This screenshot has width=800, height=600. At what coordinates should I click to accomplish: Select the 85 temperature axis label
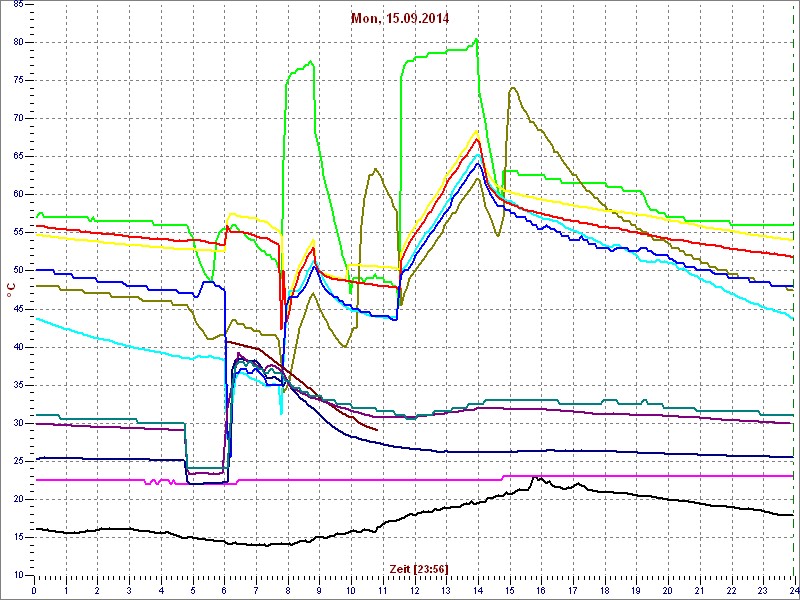17,5
